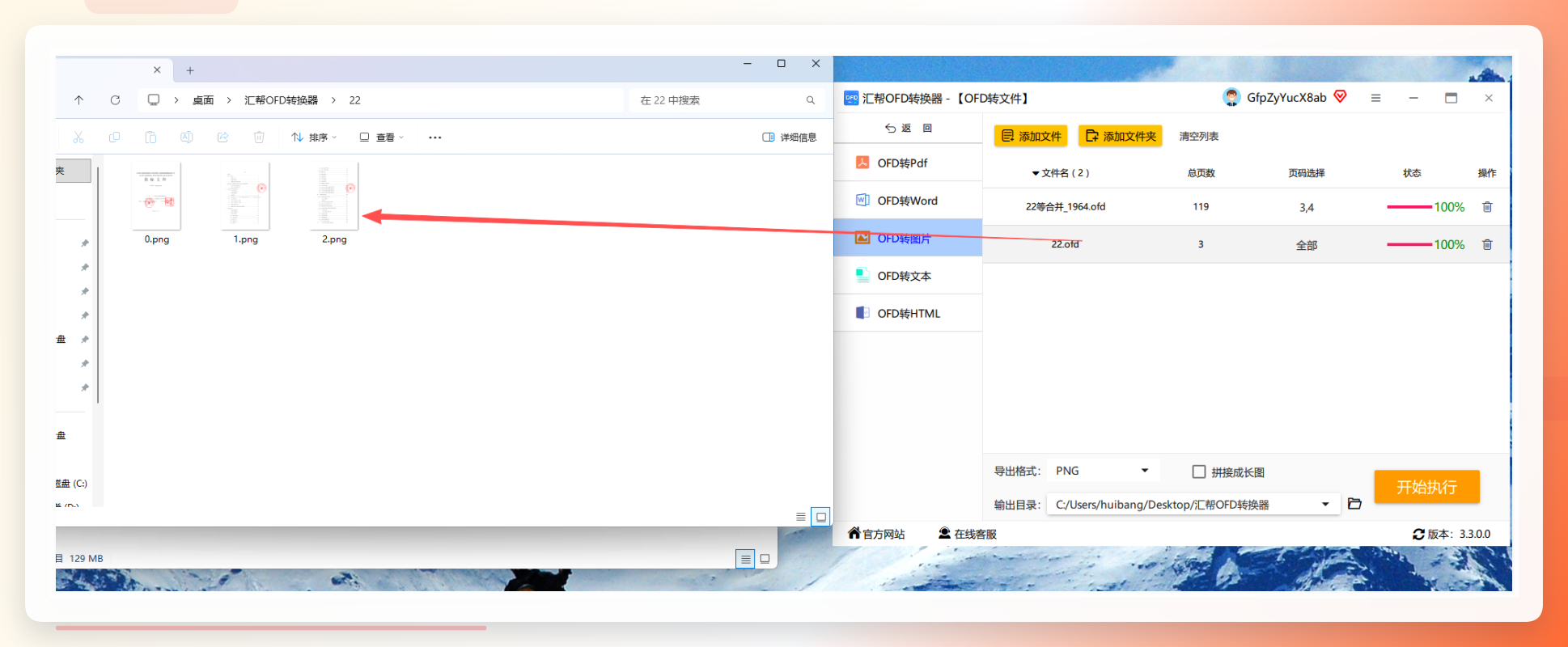Open the 排序 sort dropdown

pos(314,137)
